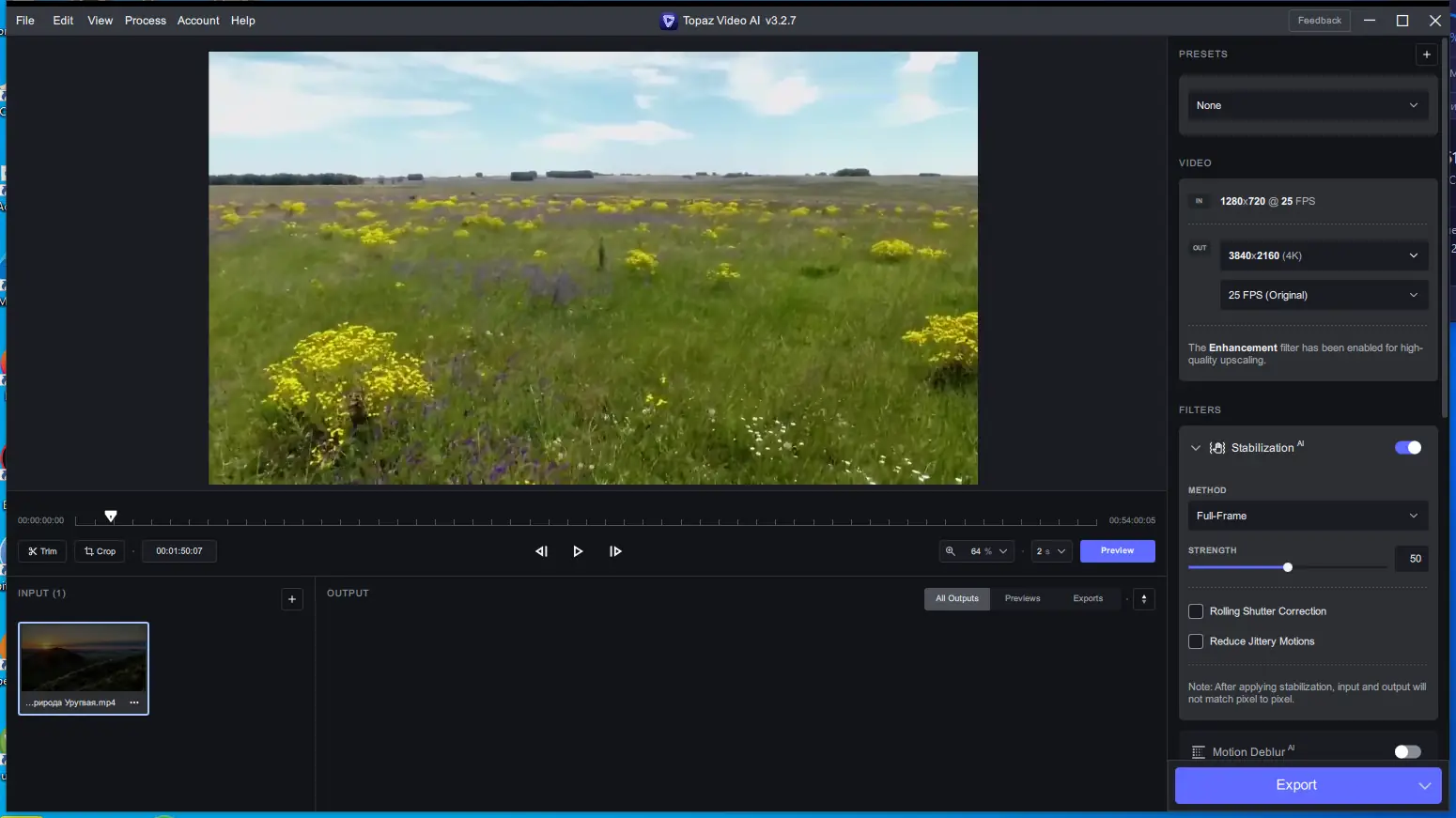Step forward one frame
The image size is (1456, 818).
point(615,551)
